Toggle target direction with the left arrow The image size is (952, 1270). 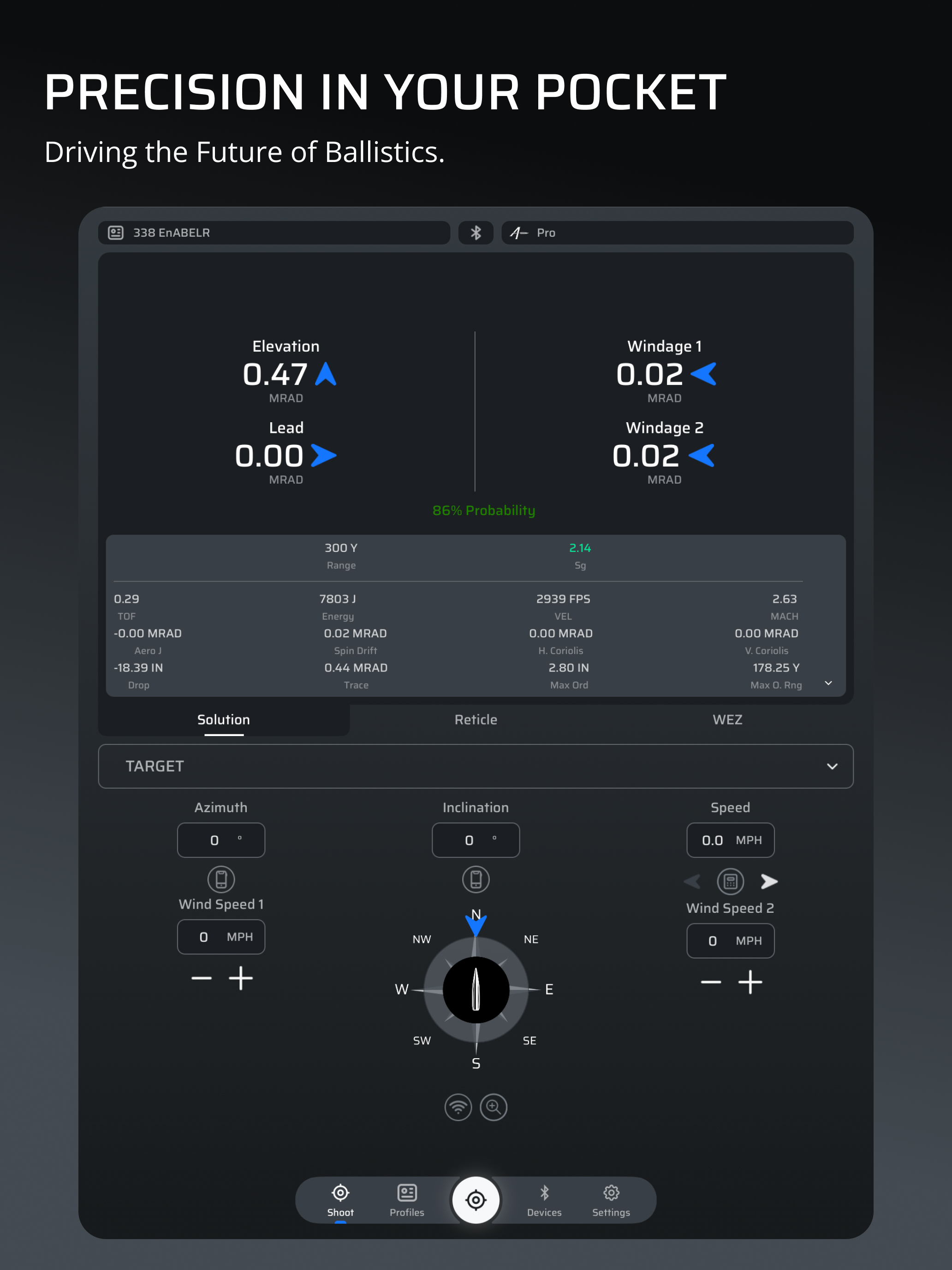point(693,881)
